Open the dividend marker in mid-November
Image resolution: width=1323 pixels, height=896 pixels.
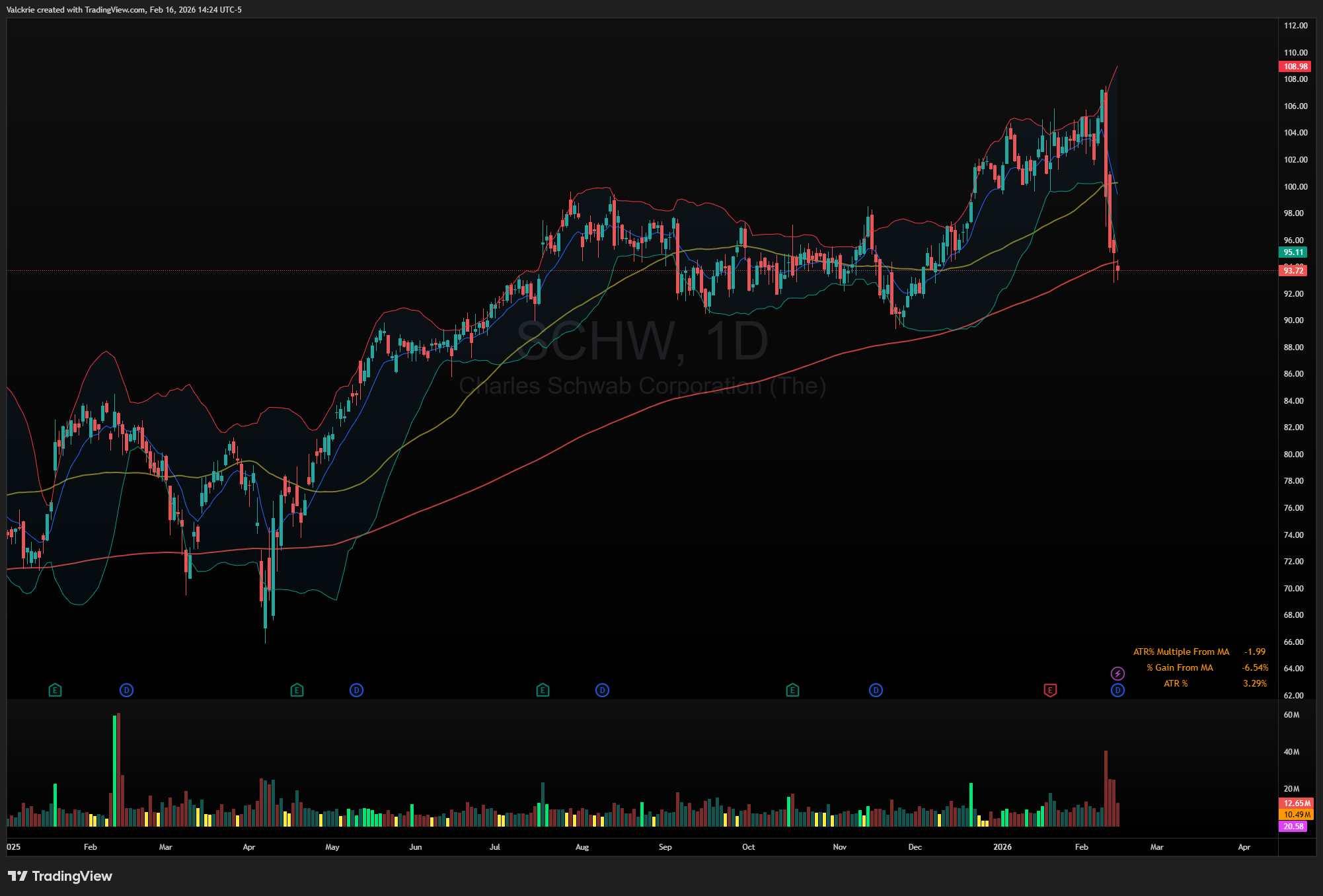coord(876,691)
